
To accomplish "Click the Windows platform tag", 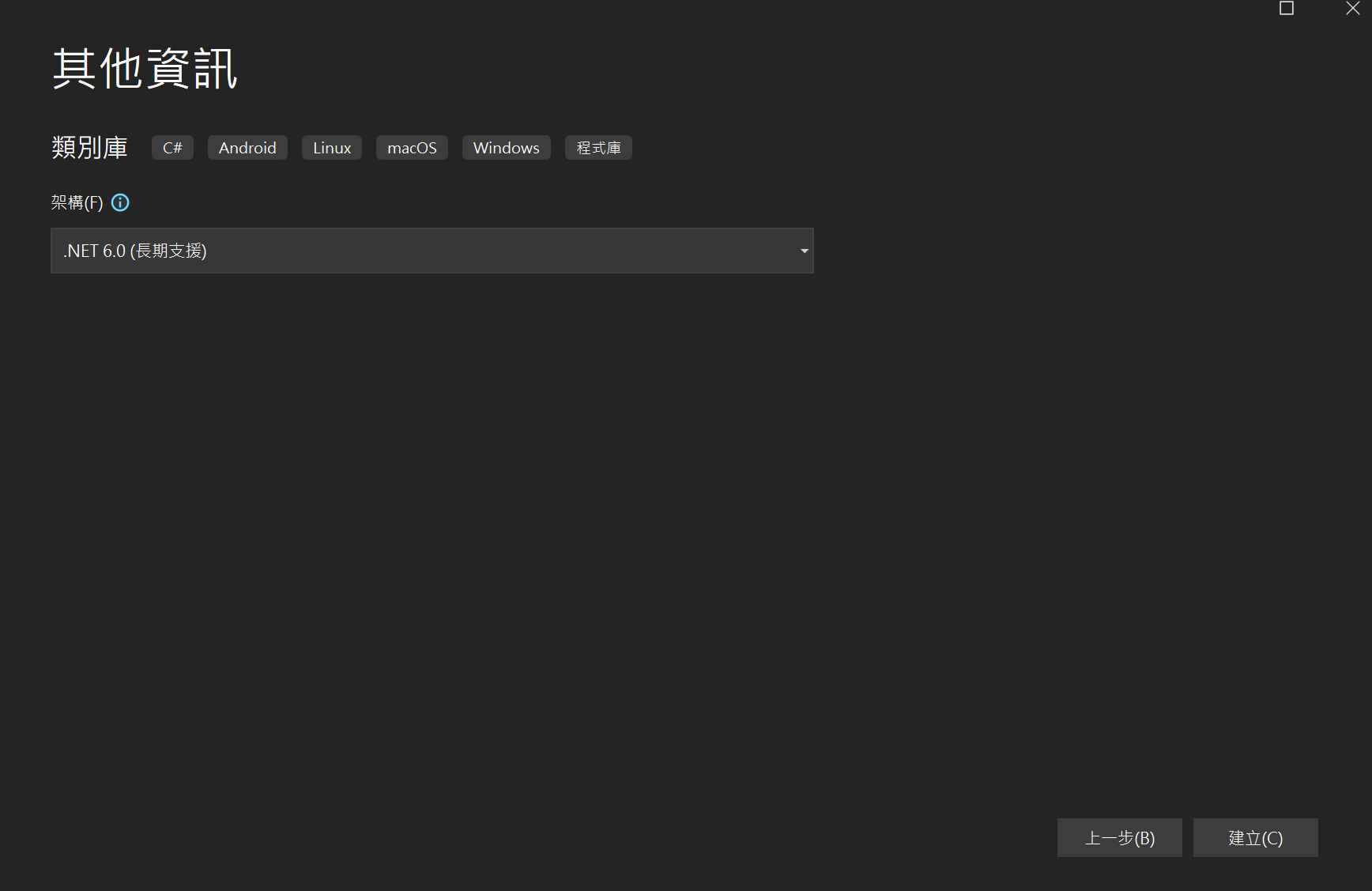I will pyautogui.click(x=506, y=148).
